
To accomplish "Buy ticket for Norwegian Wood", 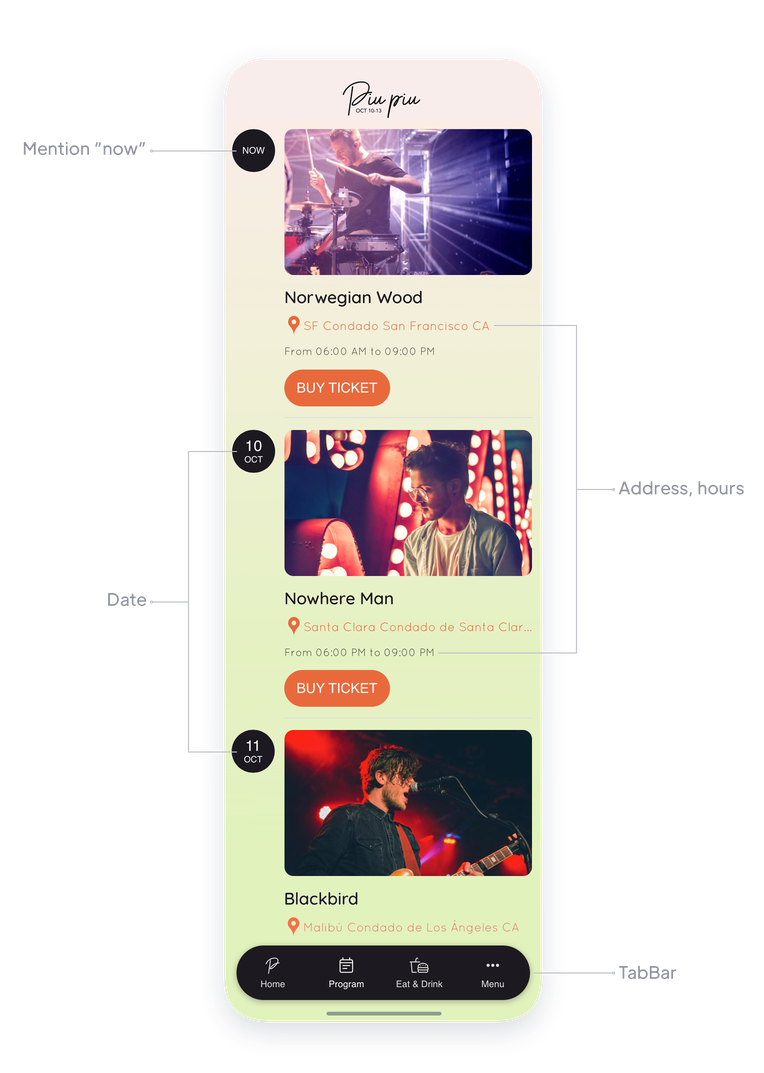I will click(x=337, y=388).
